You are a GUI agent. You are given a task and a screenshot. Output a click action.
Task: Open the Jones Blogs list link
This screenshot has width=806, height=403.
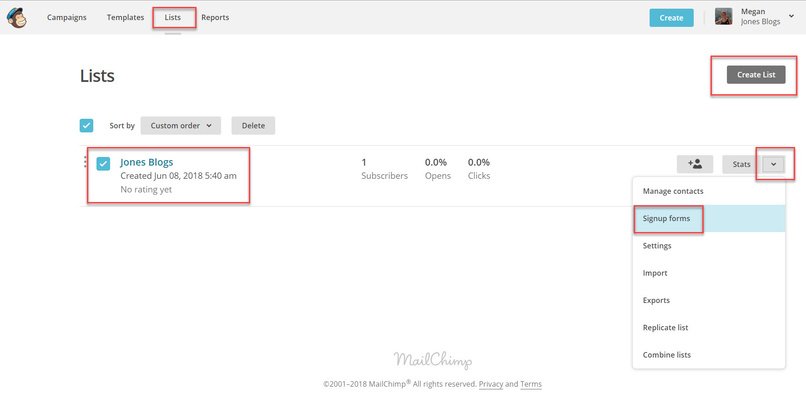click(x=146, y=162)
